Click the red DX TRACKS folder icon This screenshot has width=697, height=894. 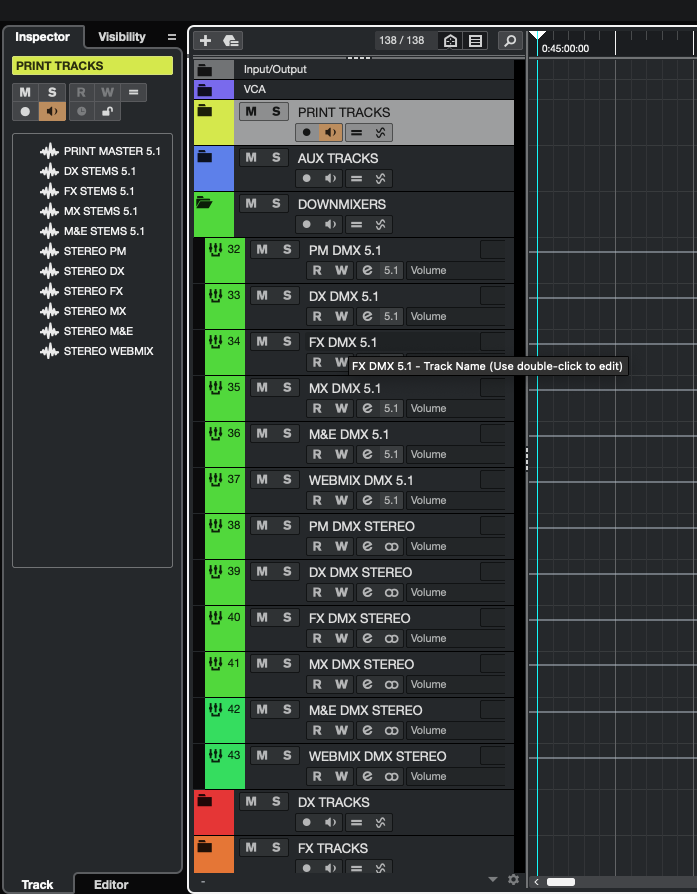tap(205, 800)
